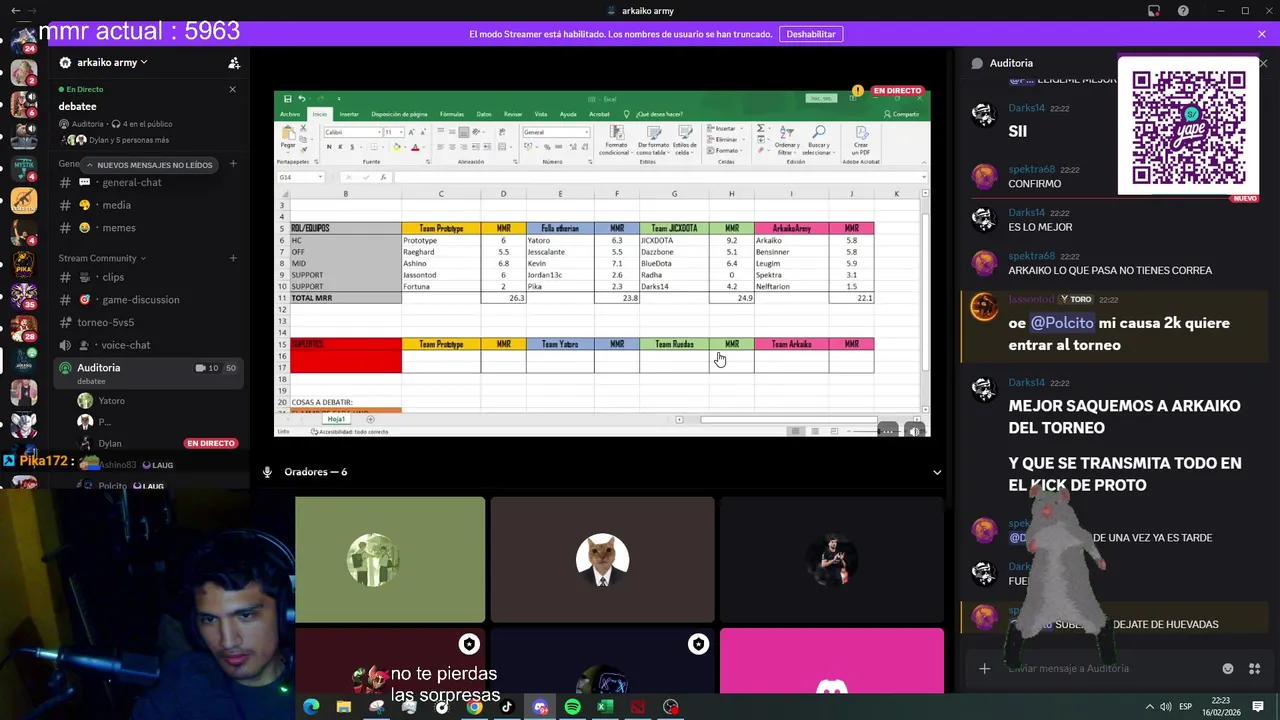Collapse the Oradores section chevron

[937, 472]
